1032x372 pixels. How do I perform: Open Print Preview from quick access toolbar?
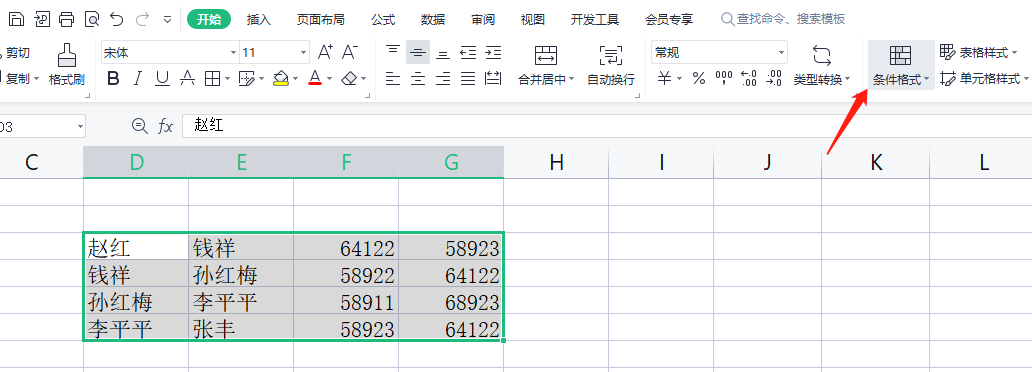tap(92, 19)
